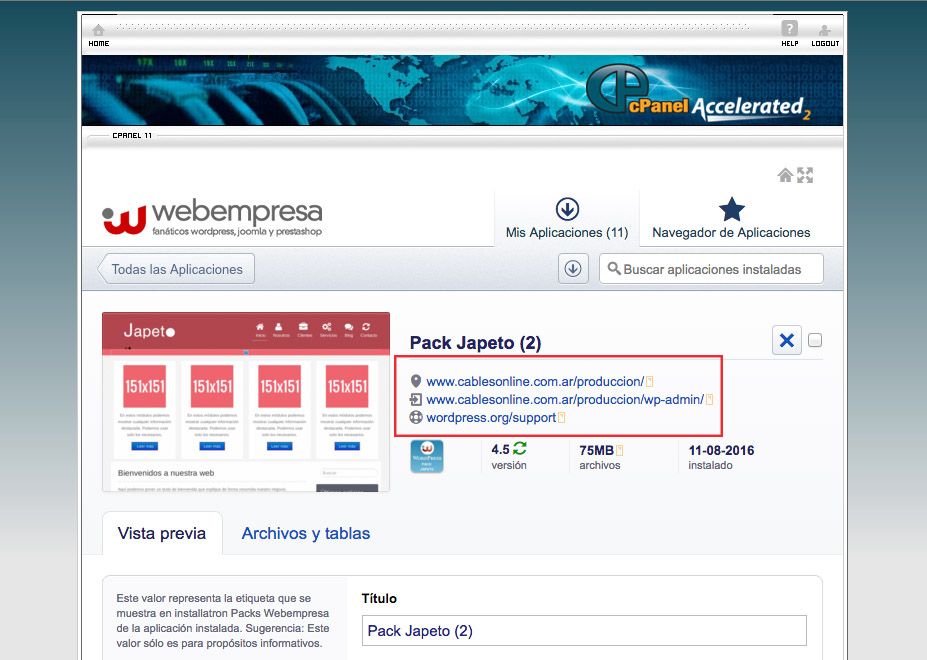Click small icon next to 75MB
The width and height of the screenshot is (927, 660).
pyautogui.click(x=620, y=451)
